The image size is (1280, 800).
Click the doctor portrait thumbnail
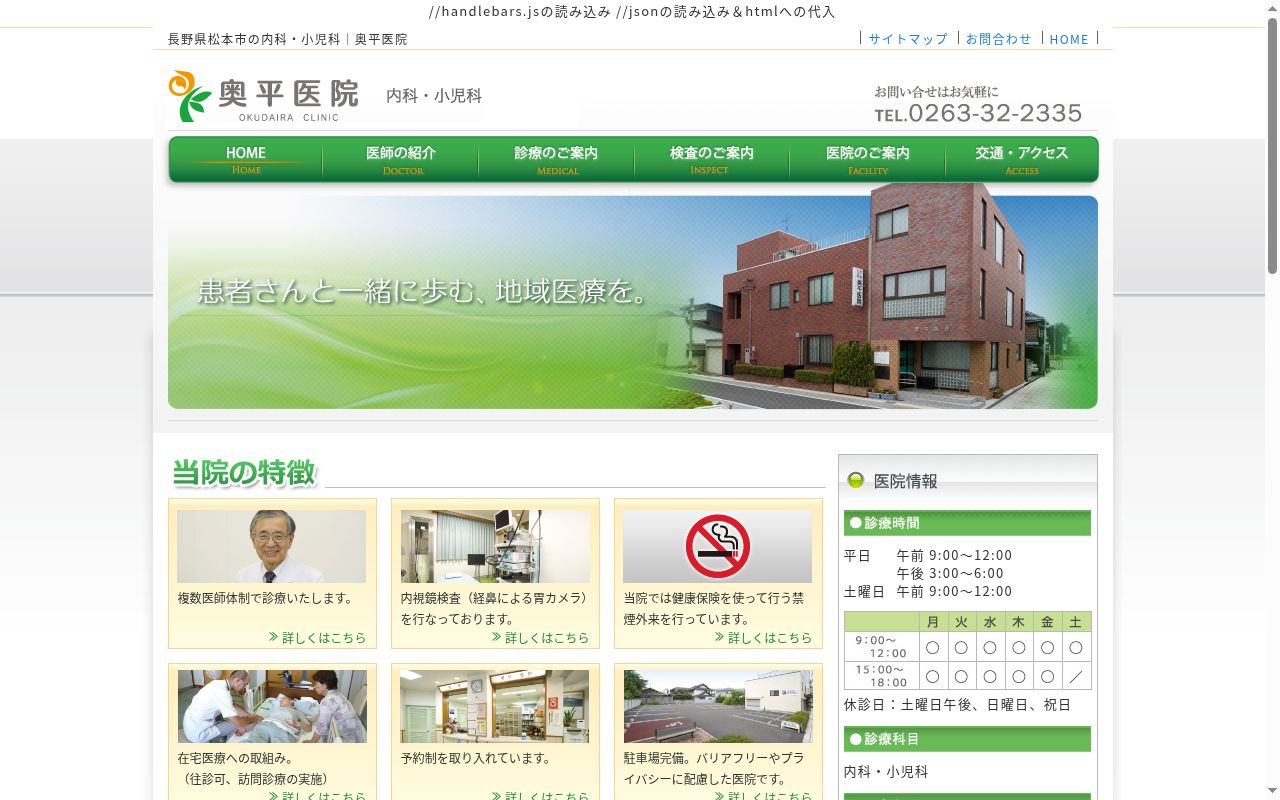271,546
